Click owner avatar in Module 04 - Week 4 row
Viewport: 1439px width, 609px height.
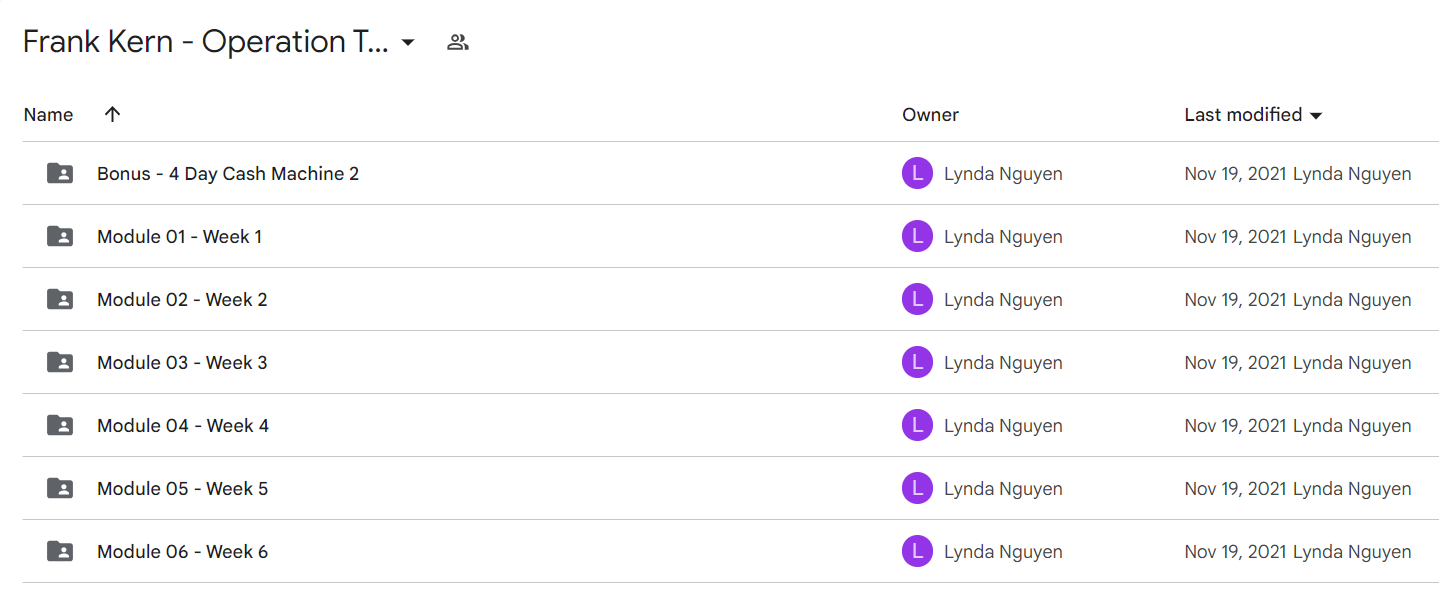click(x=917, y=425)
